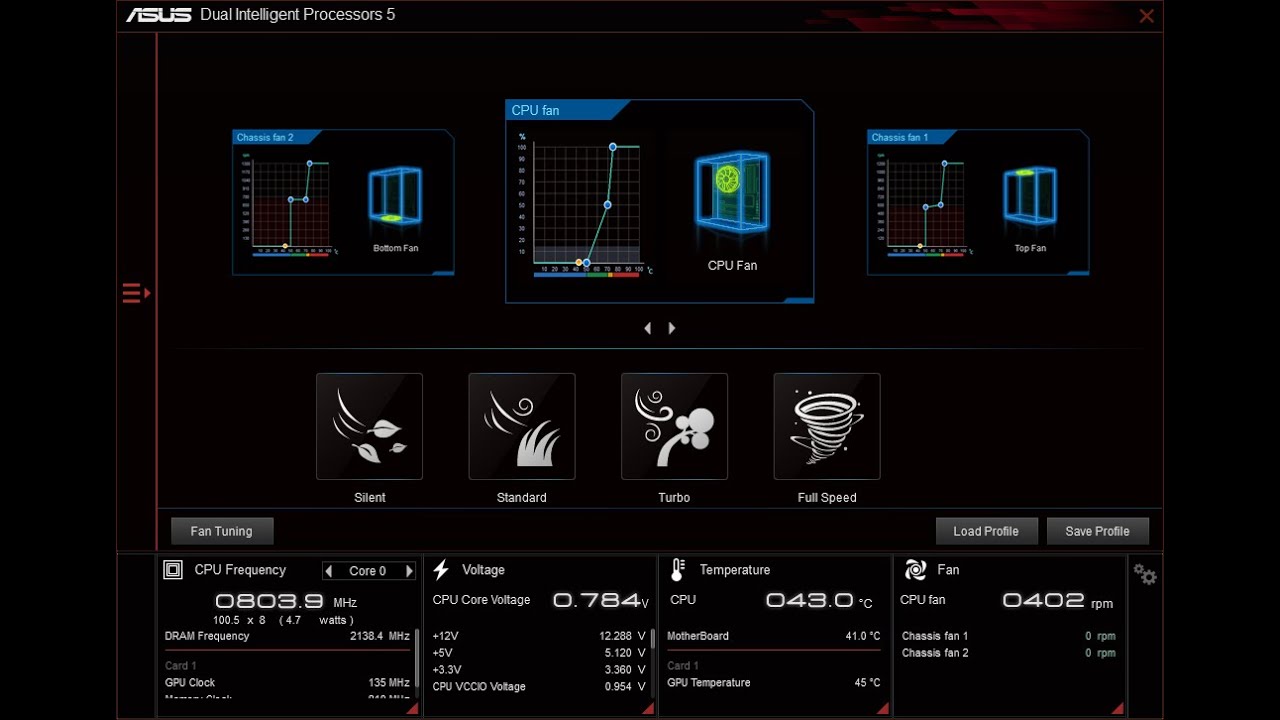The image size is (1280, 720).
Task: Click the CPU Frequency chip icon
Action: 173,570
